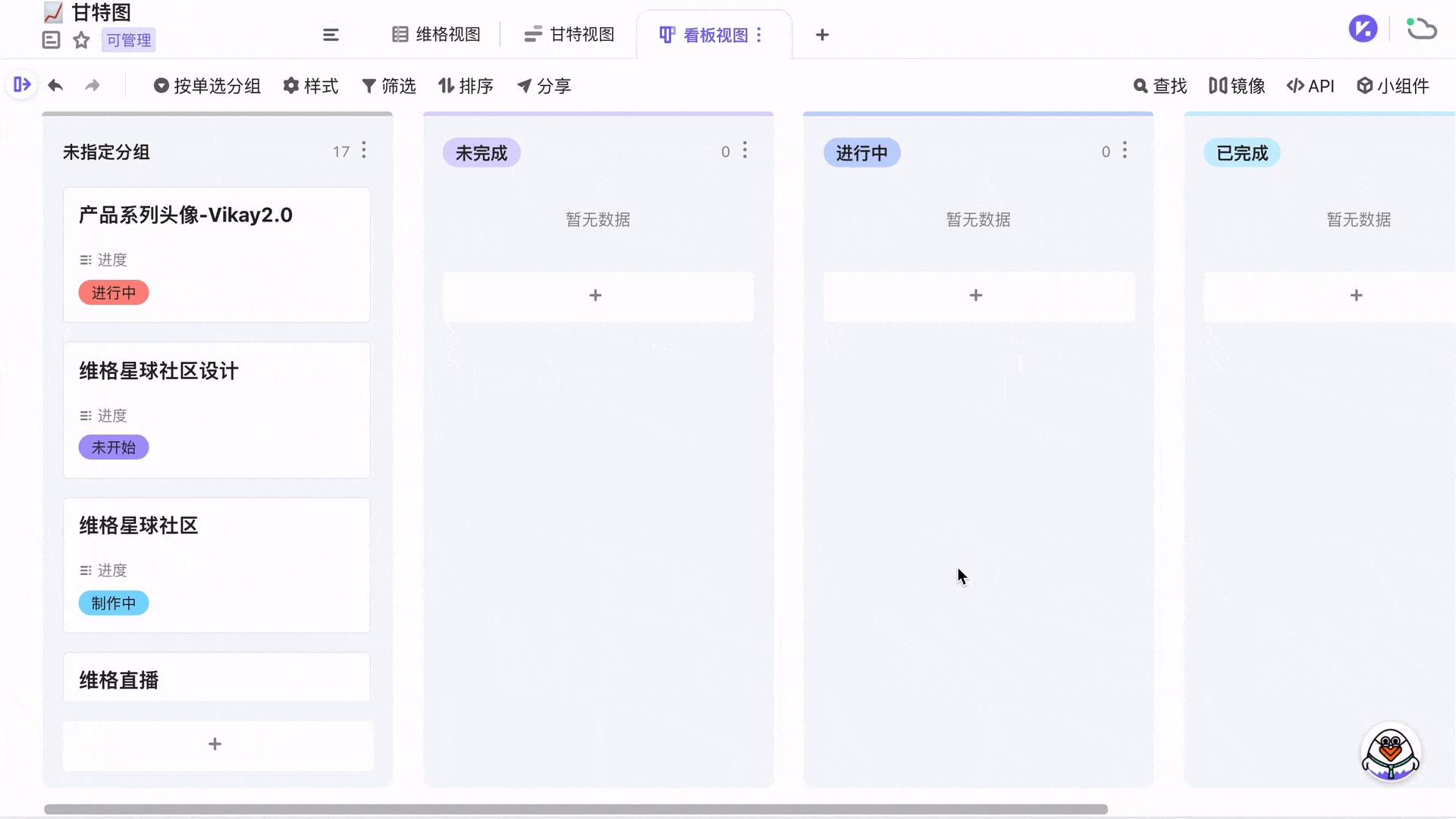Switch to the 维格视图 tab
Viewport: 1456px width, 819px height.
click(x=436, y=34)
